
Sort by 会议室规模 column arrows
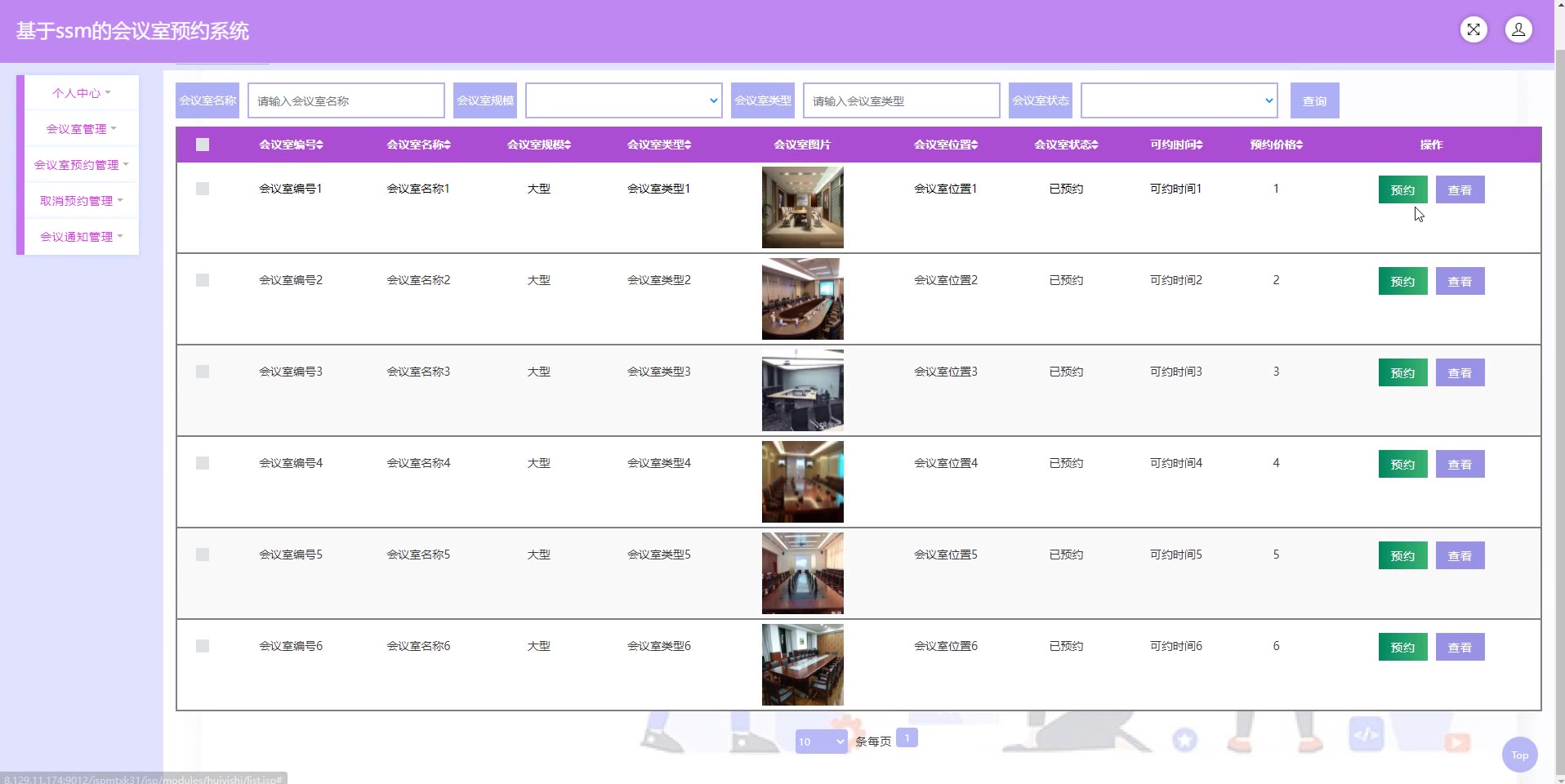pyautogui.click(x=567, y=145)
